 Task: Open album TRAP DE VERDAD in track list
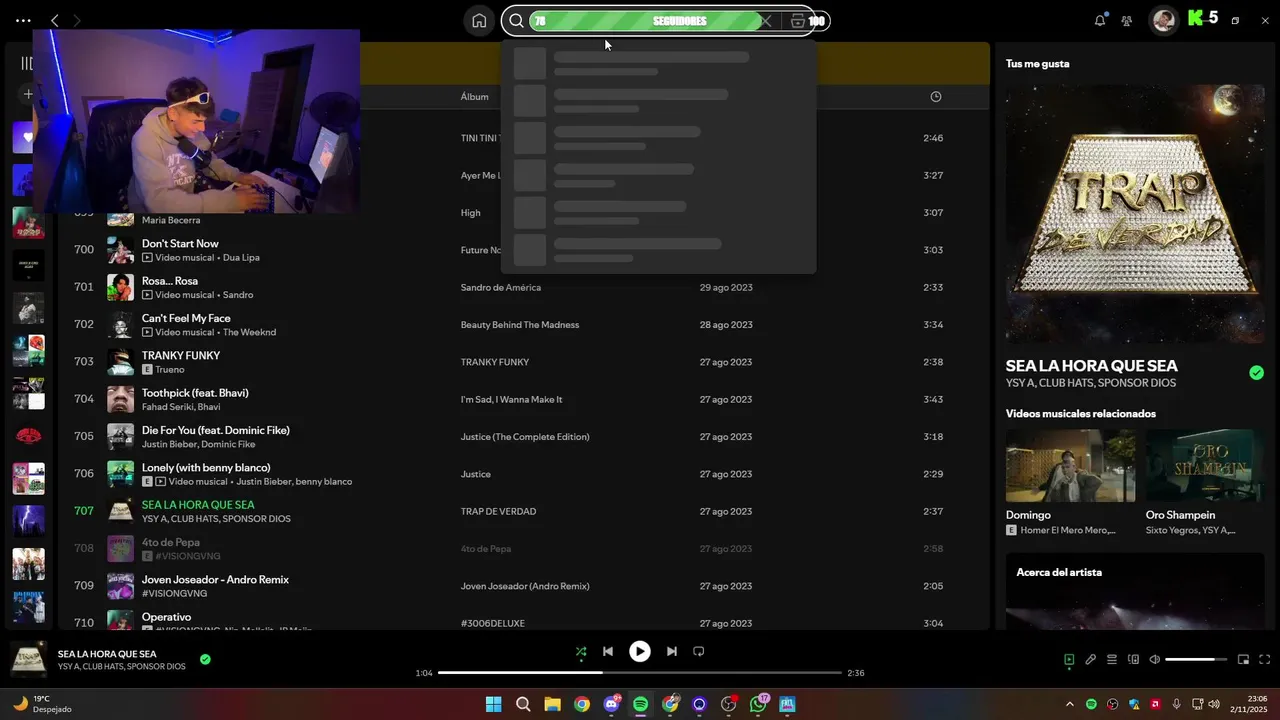pyautogui.click(x=498, y=511)
